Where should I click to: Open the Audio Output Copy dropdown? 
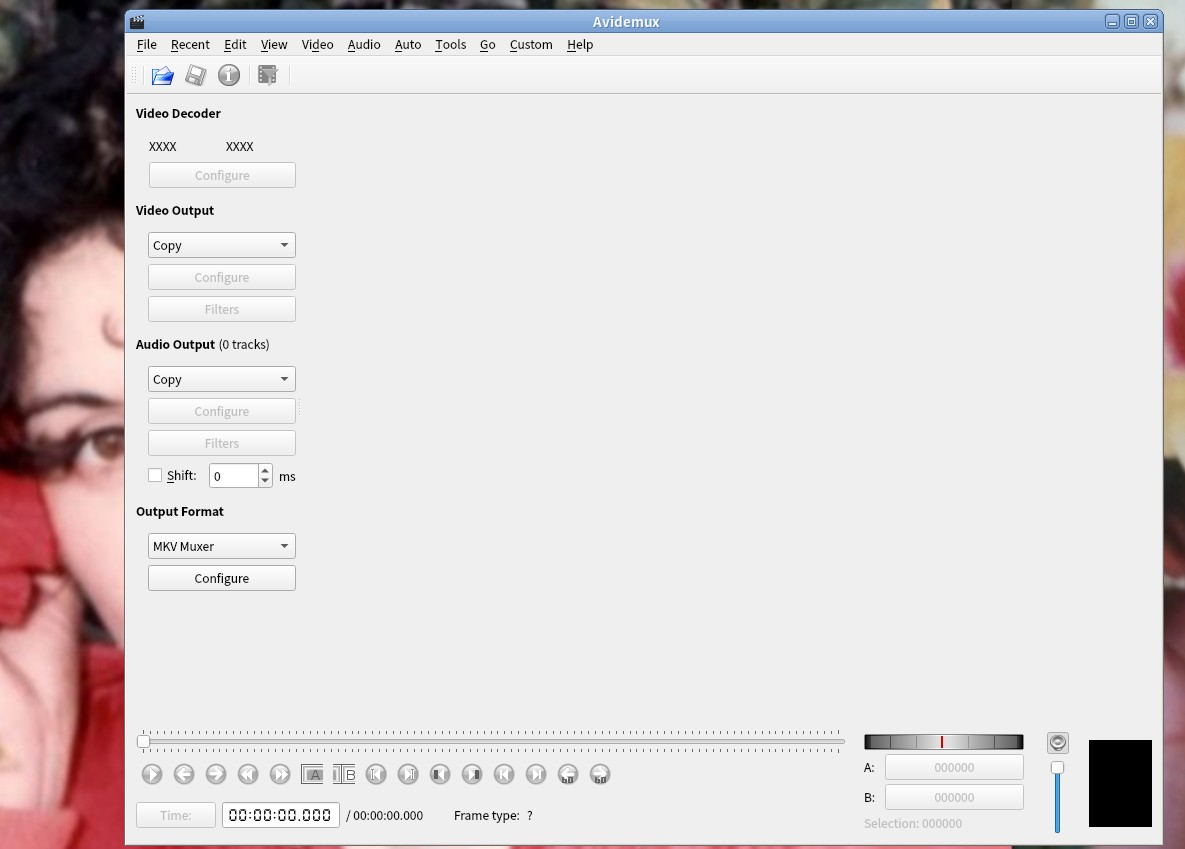click(x=221, y=378)
